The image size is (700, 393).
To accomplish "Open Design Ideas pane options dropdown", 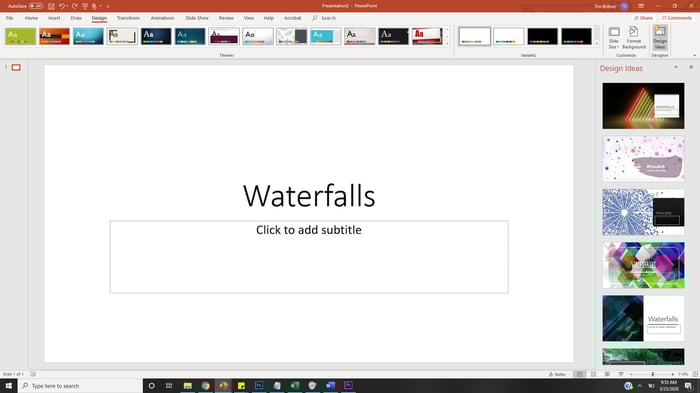I will [x=676, y=67].
